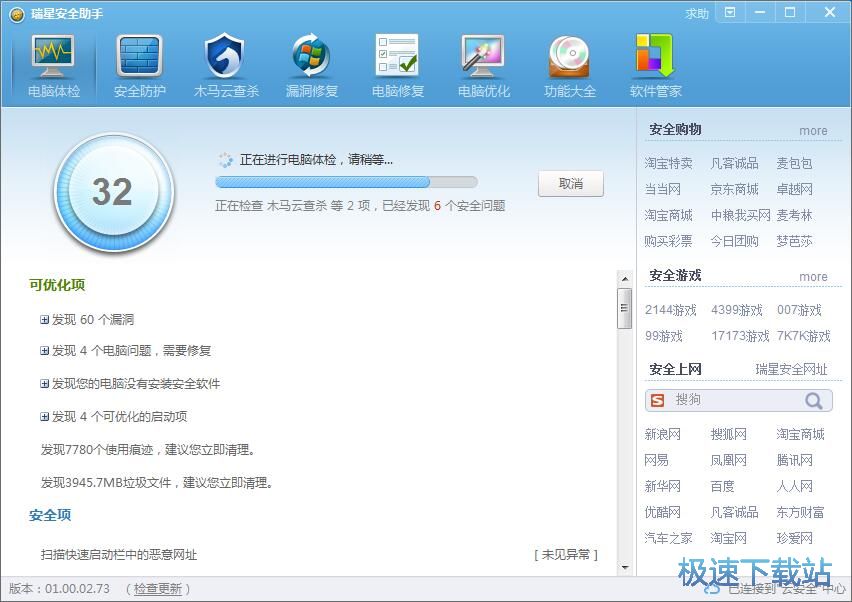Click the results list scrollbar thumb
Viewport: 852px width, 602px height.
(625, 309)
